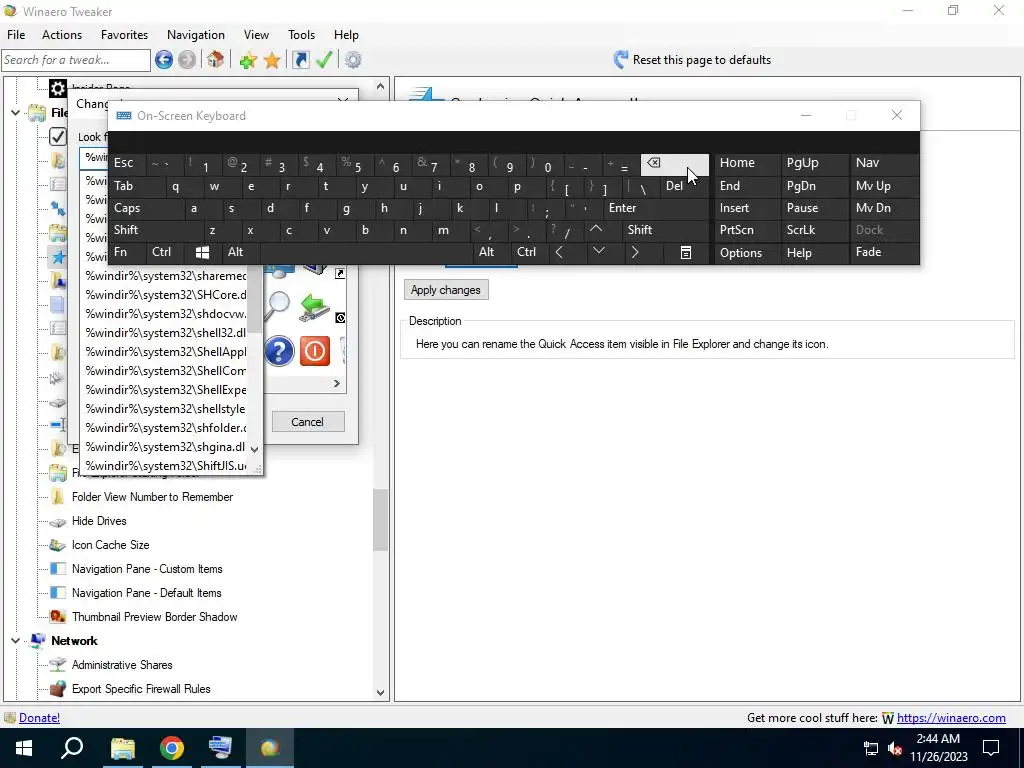Pick the magnifying glass icon in icon picker
The image size is (1024, 768).
278,307
